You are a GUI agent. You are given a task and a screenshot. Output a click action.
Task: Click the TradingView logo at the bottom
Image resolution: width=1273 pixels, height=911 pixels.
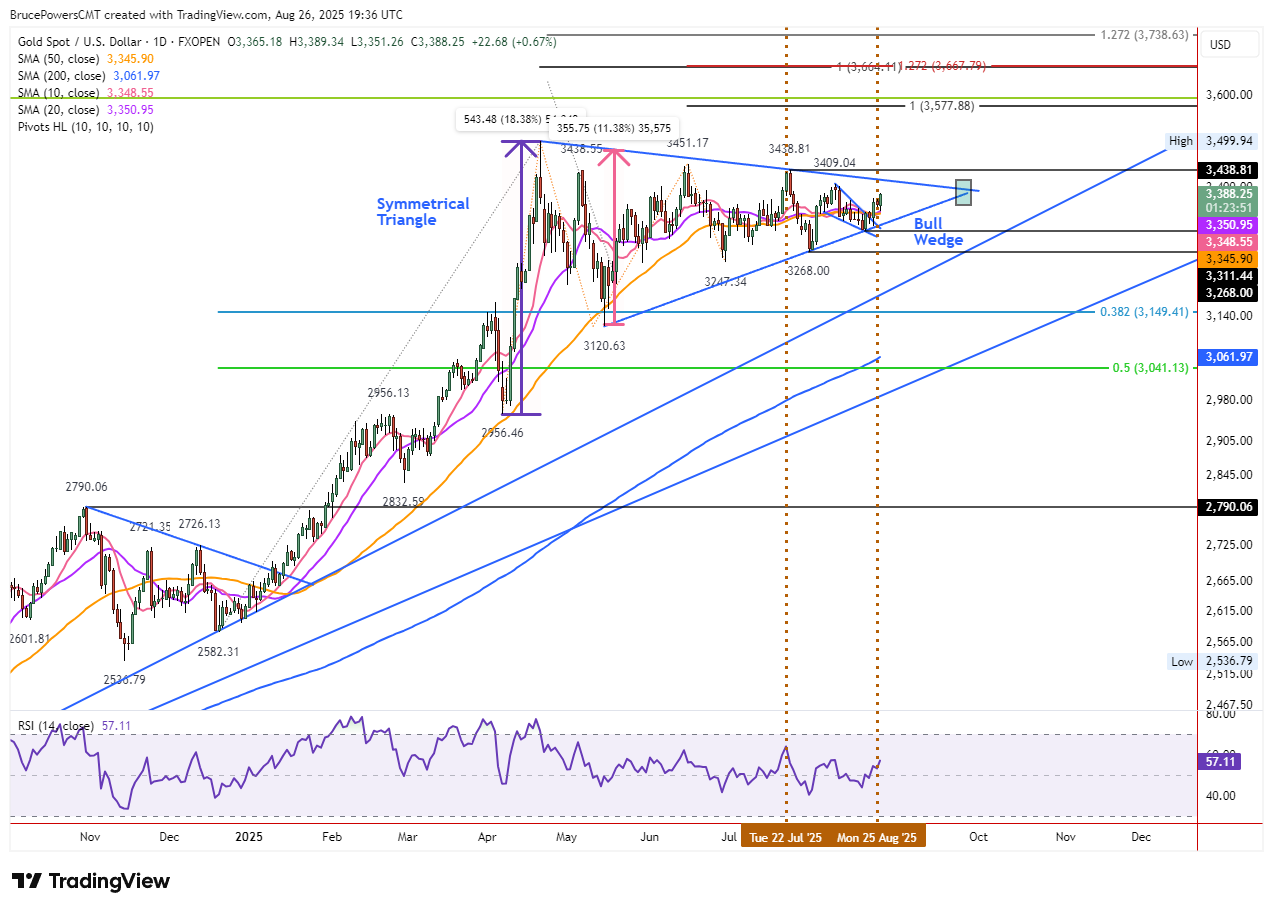click(91, 881)
